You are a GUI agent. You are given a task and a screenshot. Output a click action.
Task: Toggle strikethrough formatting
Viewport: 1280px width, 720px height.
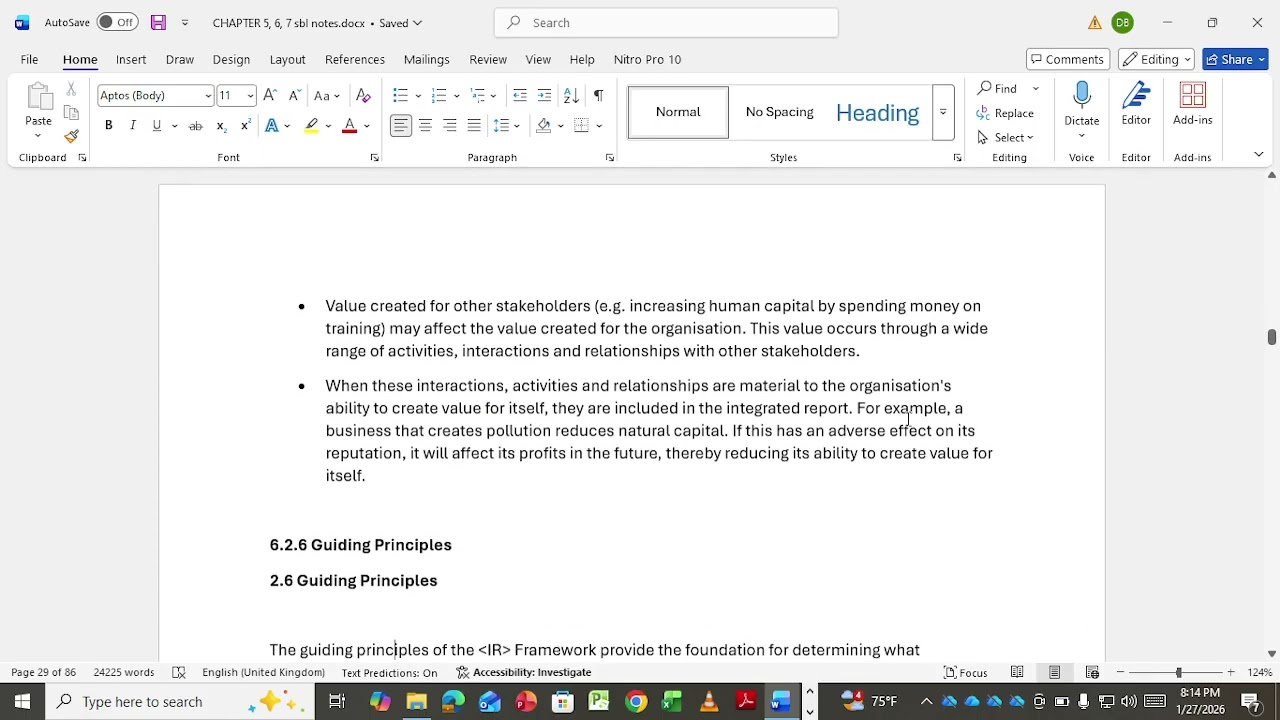pyautogui.click(x=196, y=125)
